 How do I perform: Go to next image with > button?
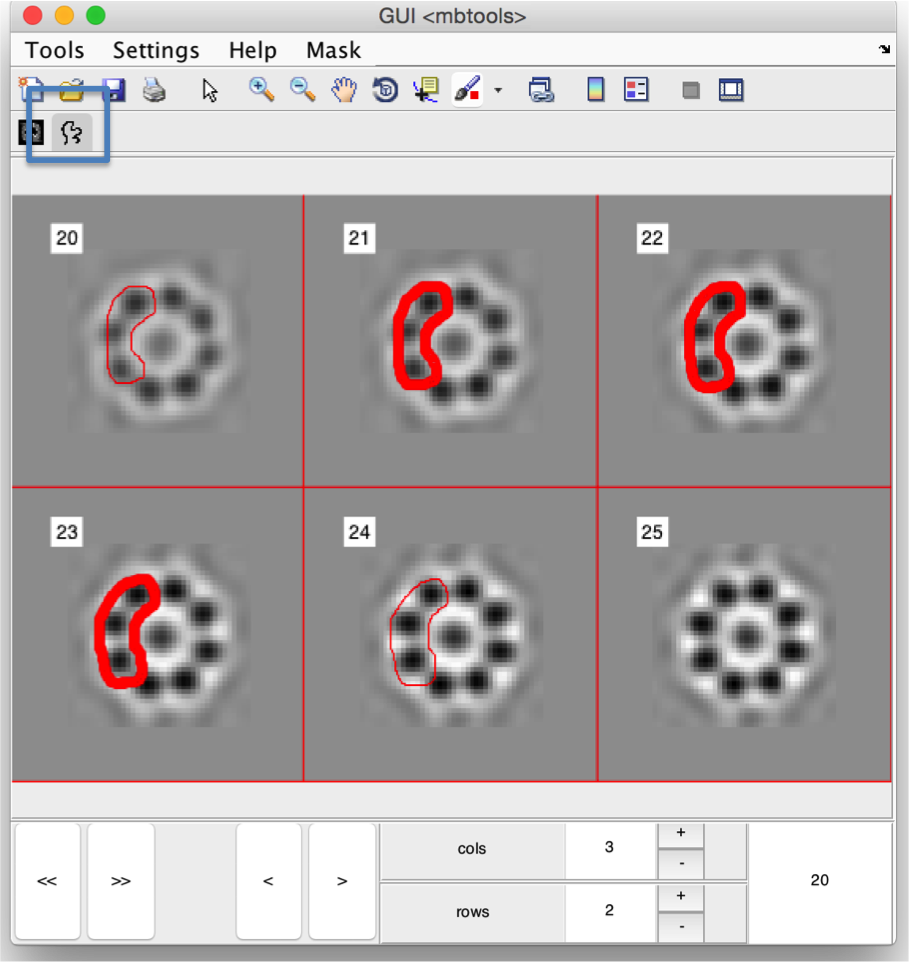(342, 881)
